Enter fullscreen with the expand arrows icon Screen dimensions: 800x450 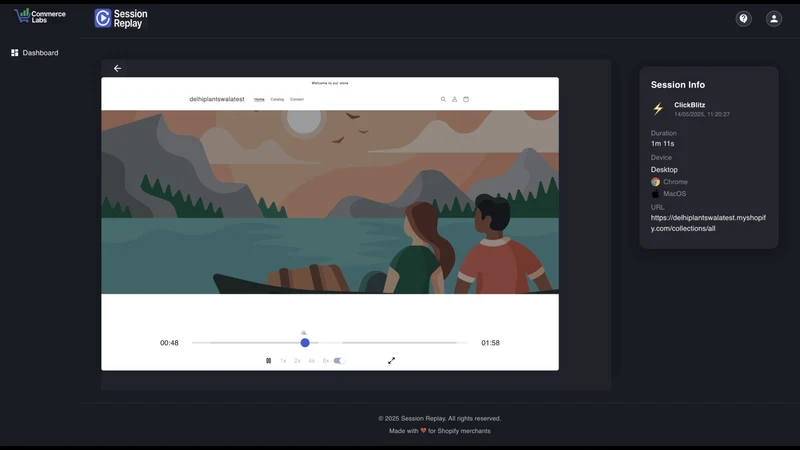(391, 361)
